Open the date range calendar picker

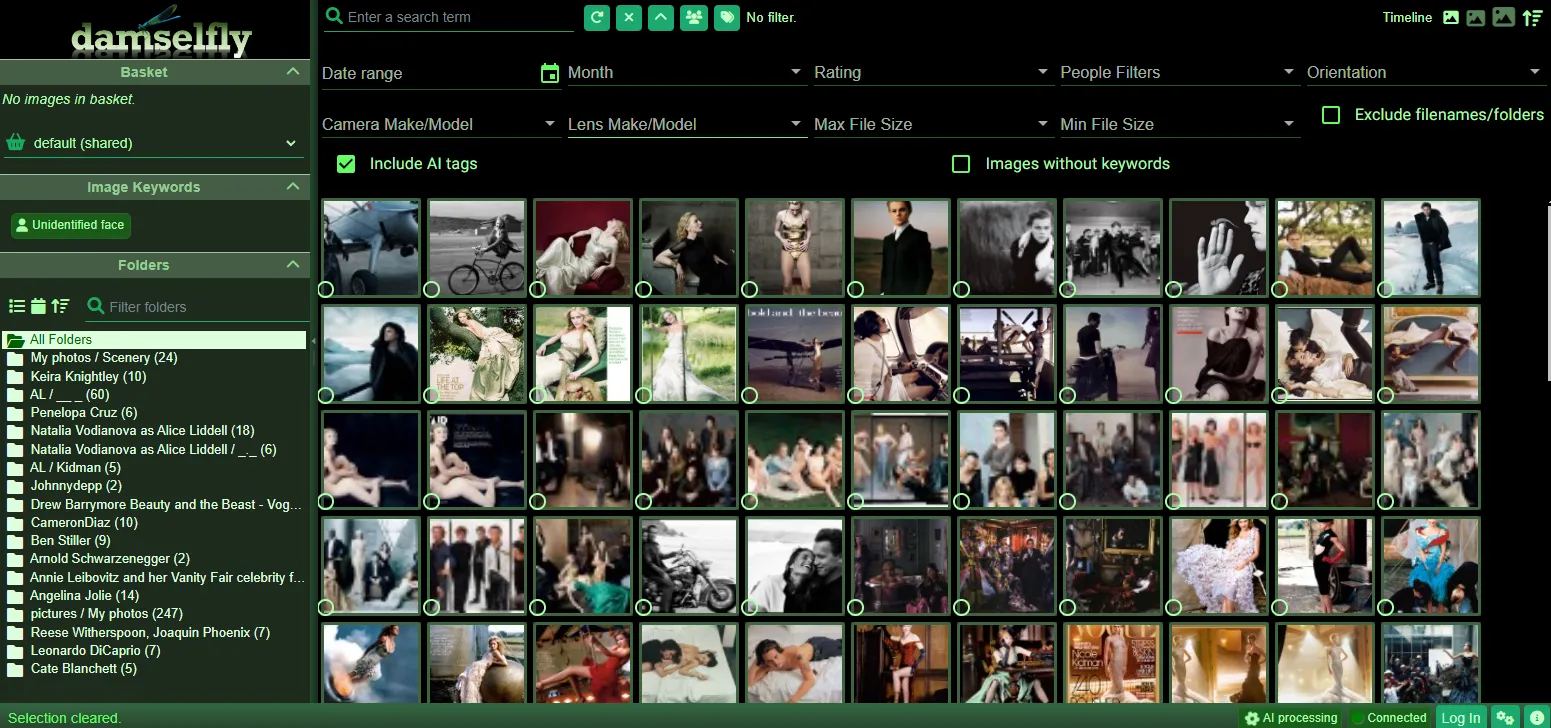click(x=549, y=73)
